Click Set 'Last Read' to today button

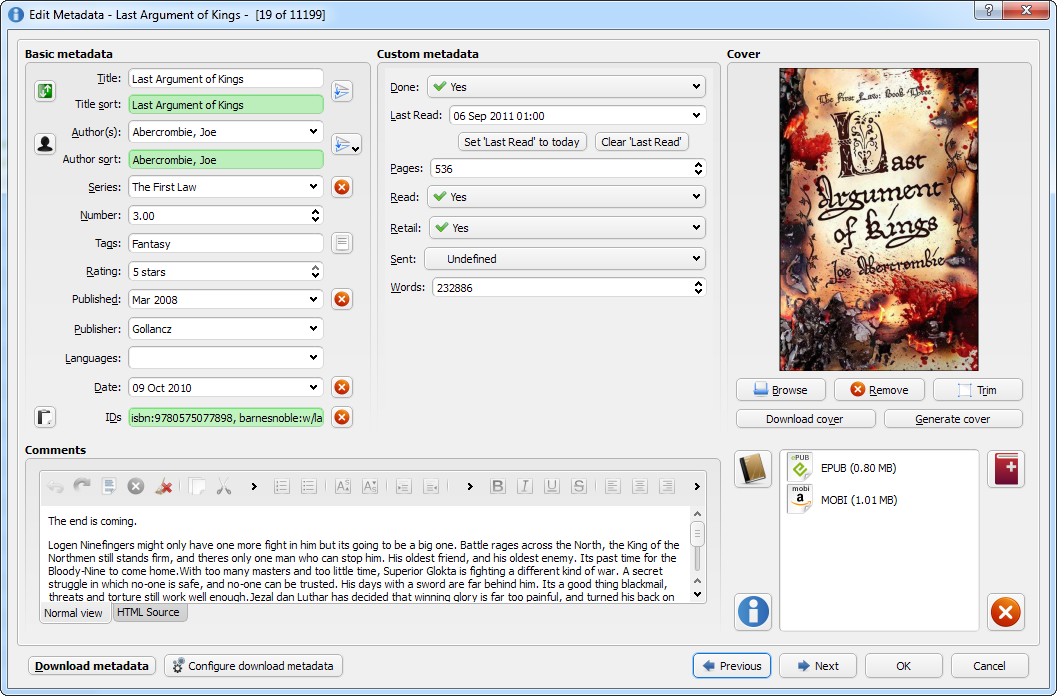[522, 142]
